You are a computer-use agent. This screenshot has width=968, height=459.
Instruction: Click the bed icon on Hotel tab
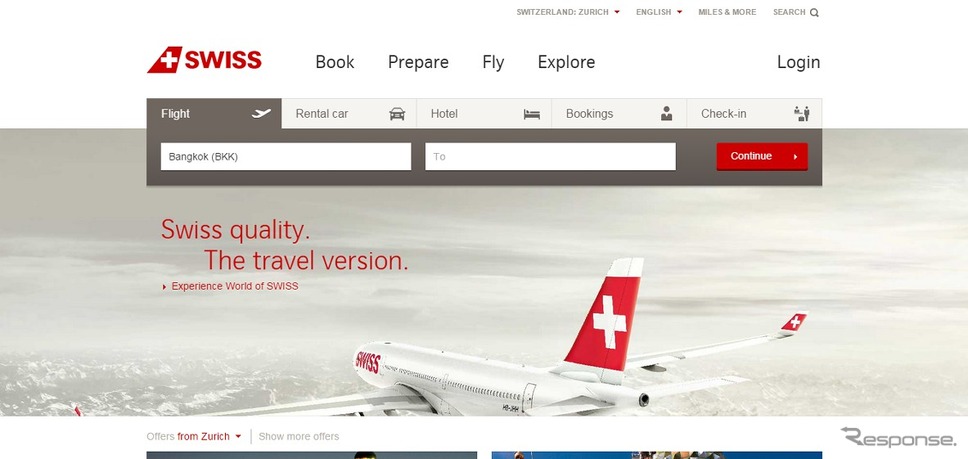tap(532, 114)
